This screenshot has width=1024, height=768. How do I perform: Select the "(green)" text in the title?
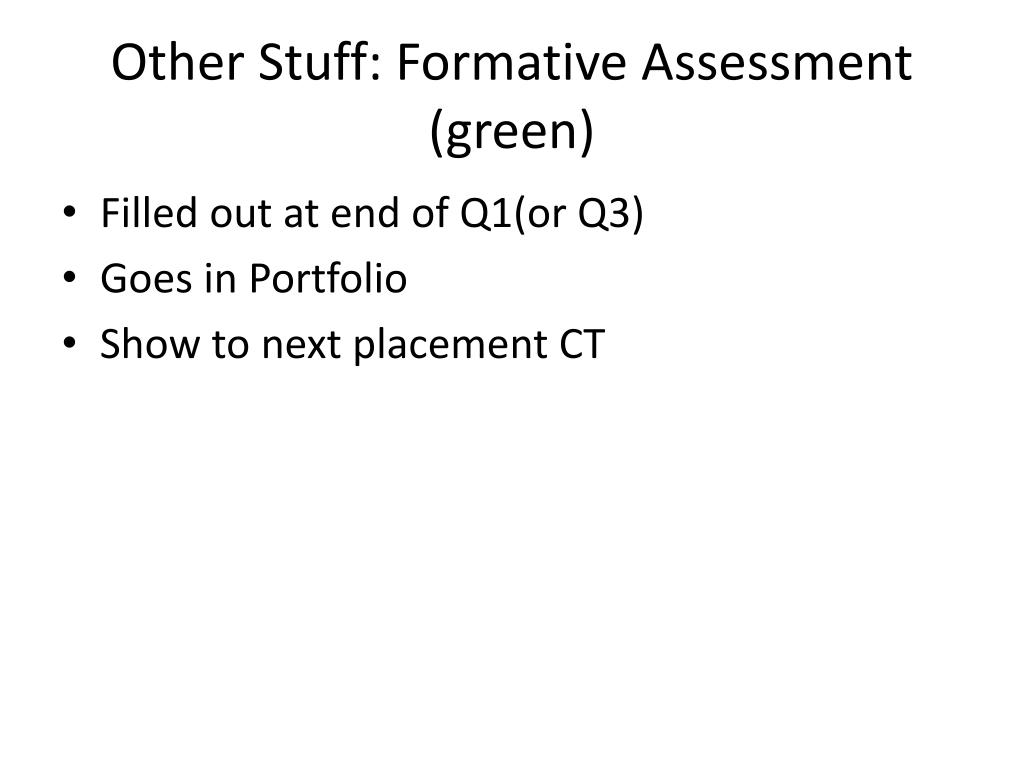coord(512,131)
